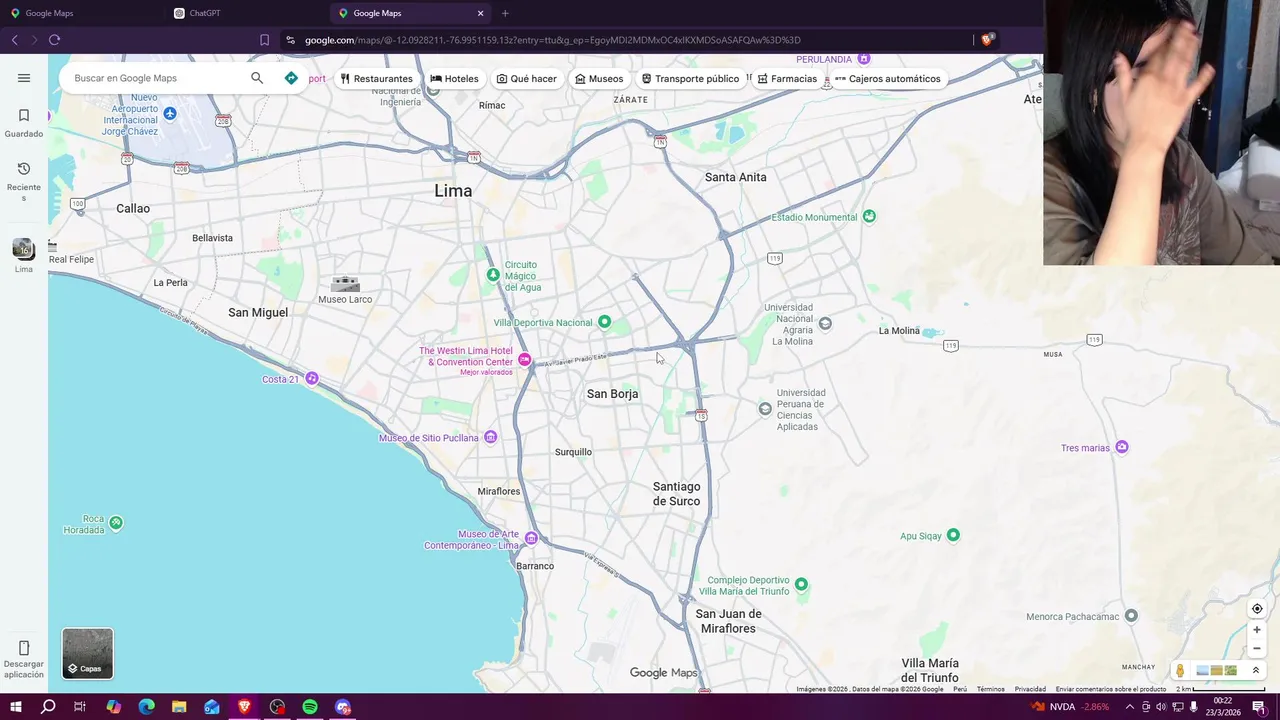Go back in browser history
Screen dimensions: 1280x720
(14, 40)
